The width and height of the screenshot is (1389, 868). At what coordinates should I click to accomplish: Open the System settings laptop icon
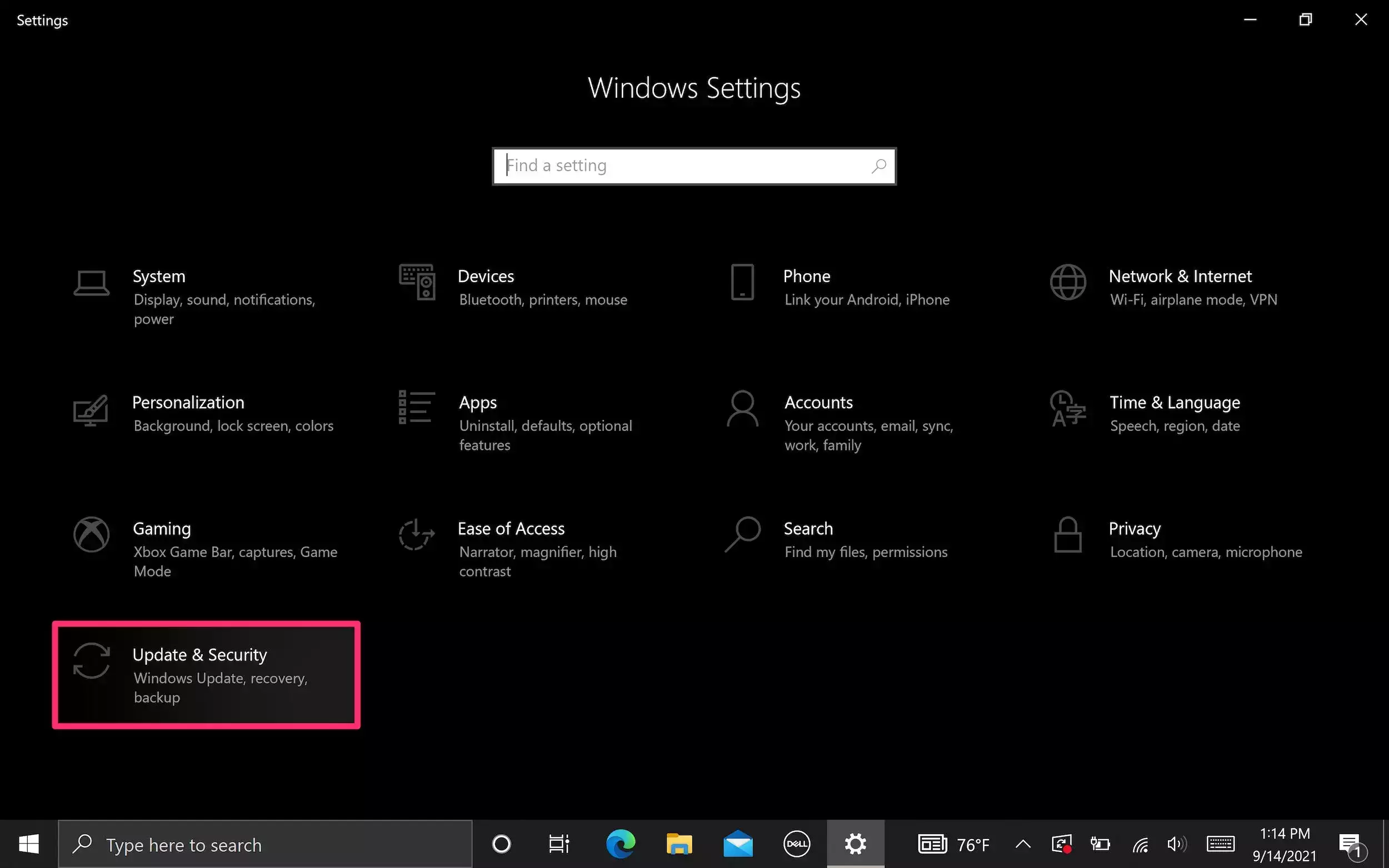(x=91, y=283)
